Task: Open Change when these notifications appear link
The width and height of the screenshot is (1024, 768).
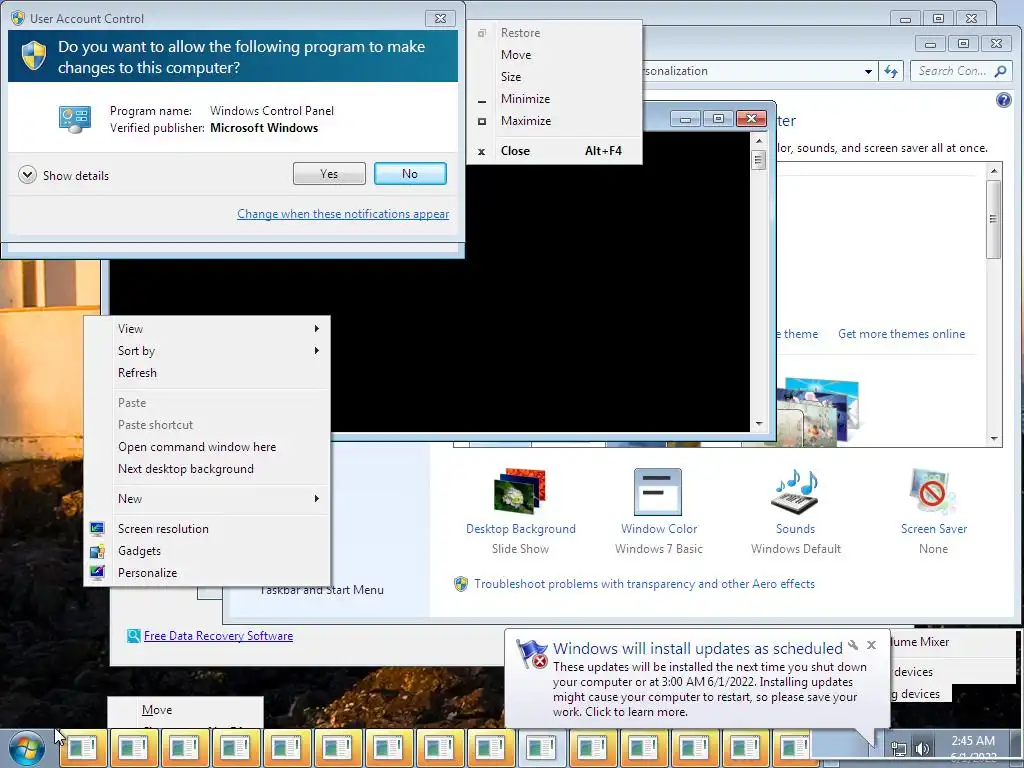Action: [343, 214]
